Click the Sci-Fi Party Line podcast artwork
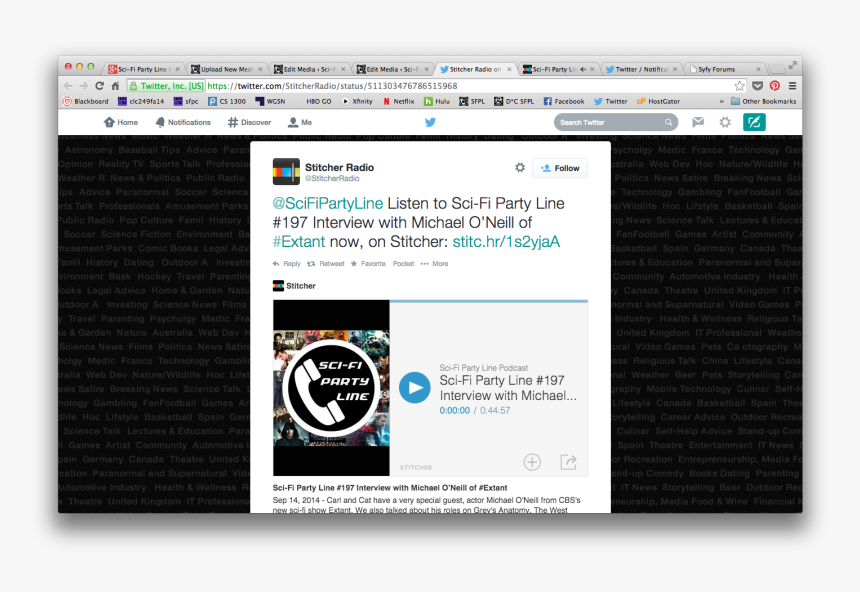Viewport: 860px width, 592px height. click(x=331, y=388)
